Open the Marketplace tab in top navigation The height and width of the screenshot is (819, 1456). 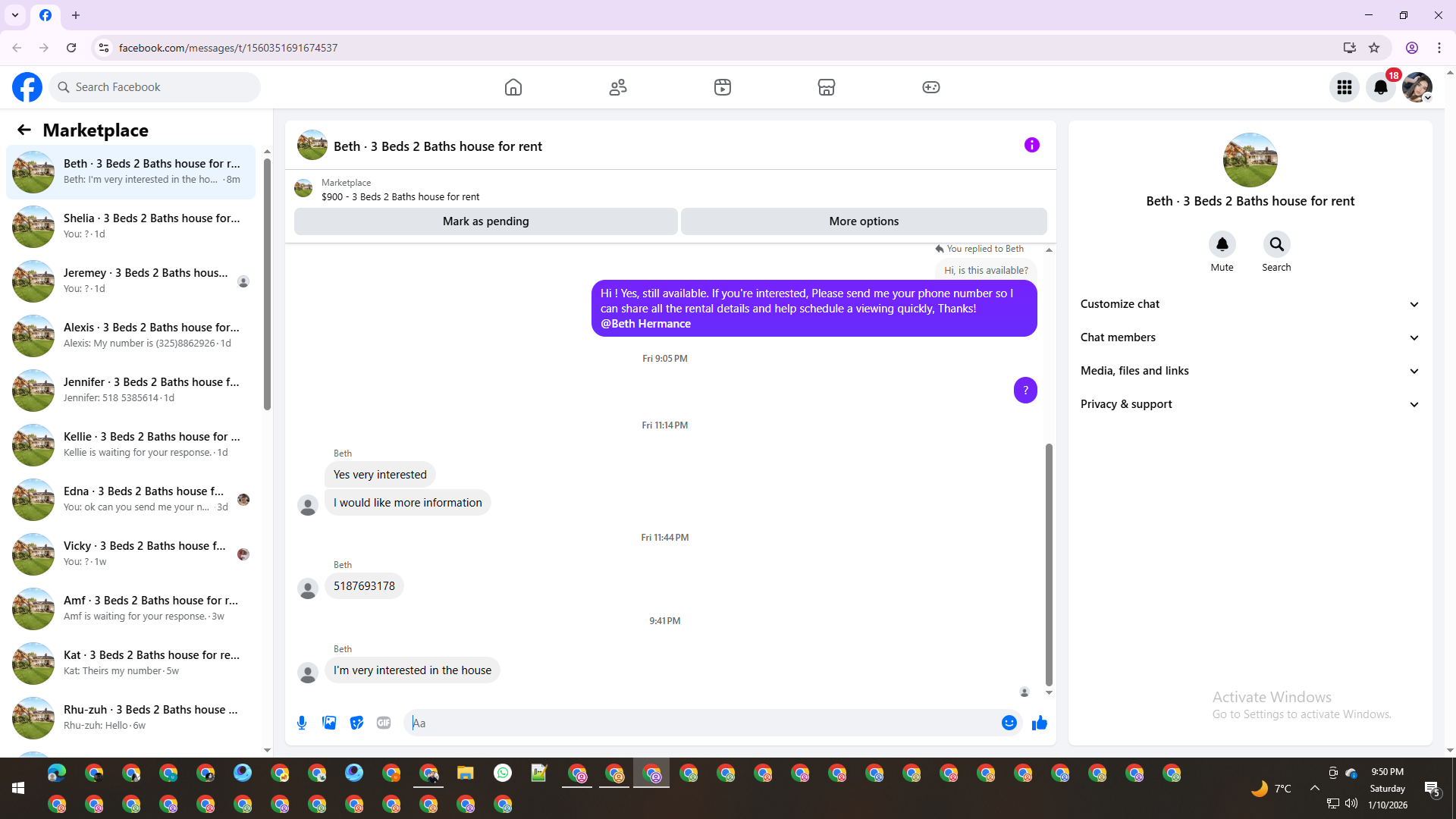point(826,87)
